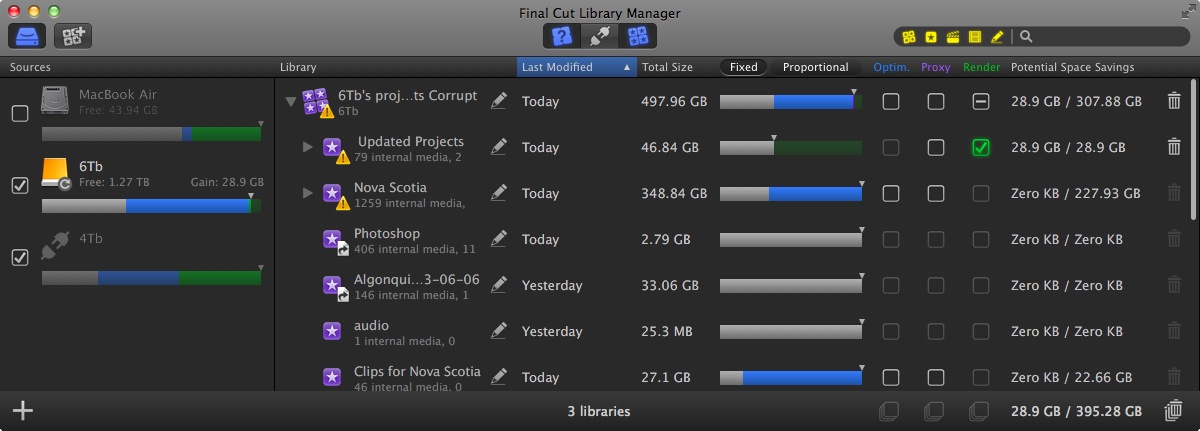
Task: Click the Proxy column header
Action: pos(935,67)
